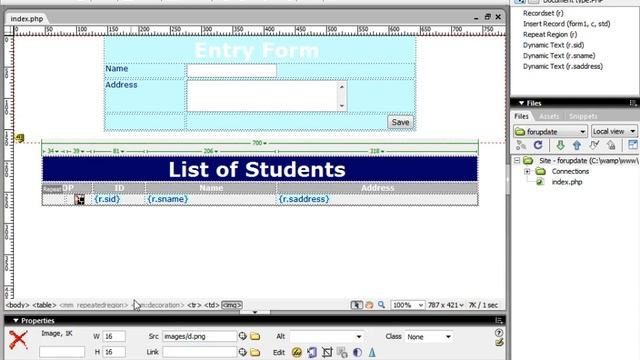Image resolution: width=640 pixels, height=360 pixels.
Task: Click the {r.sid} dynamic text placeholder
Action: tap(107, 199)
